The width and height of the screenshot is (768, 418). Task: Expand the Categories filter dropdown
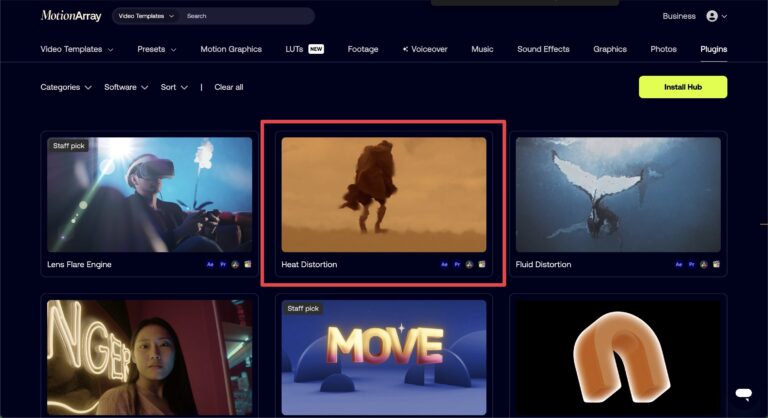click(66, 87)
